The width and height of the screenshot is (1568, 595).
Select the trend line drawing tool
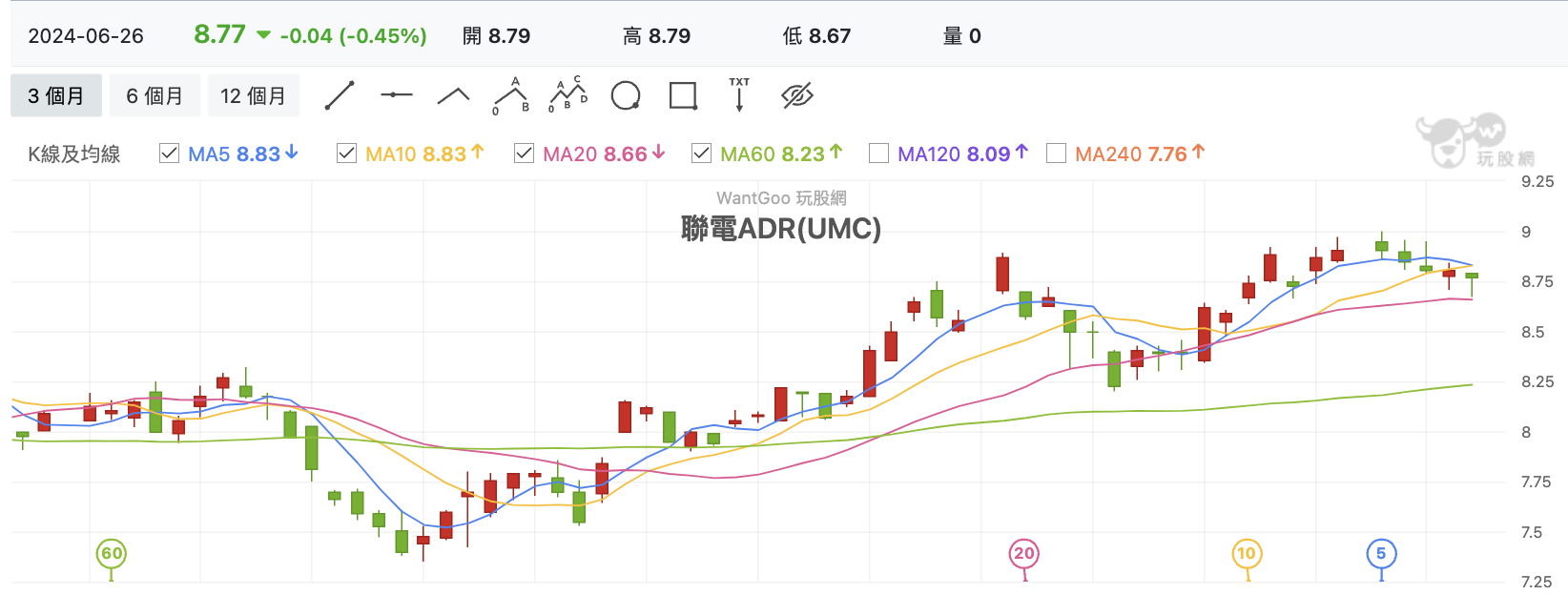pyautogui.click(x=340, y=95)
